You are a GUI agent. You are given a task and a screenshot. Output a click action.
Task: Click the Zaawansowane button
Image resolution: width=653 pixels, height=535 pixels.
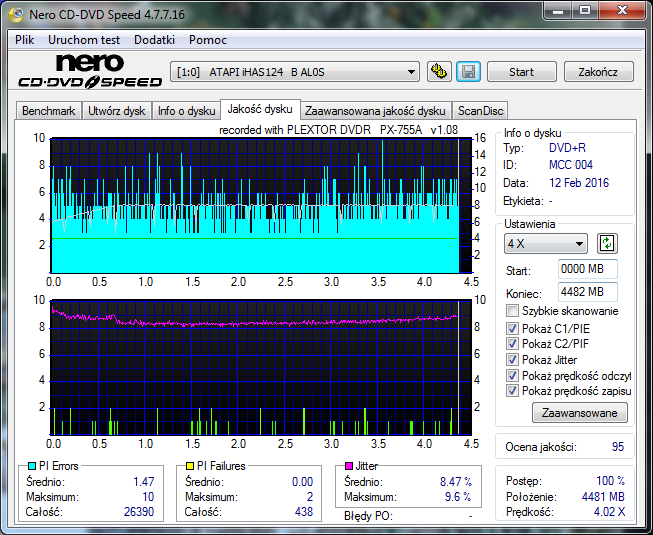tap(580, 413)
